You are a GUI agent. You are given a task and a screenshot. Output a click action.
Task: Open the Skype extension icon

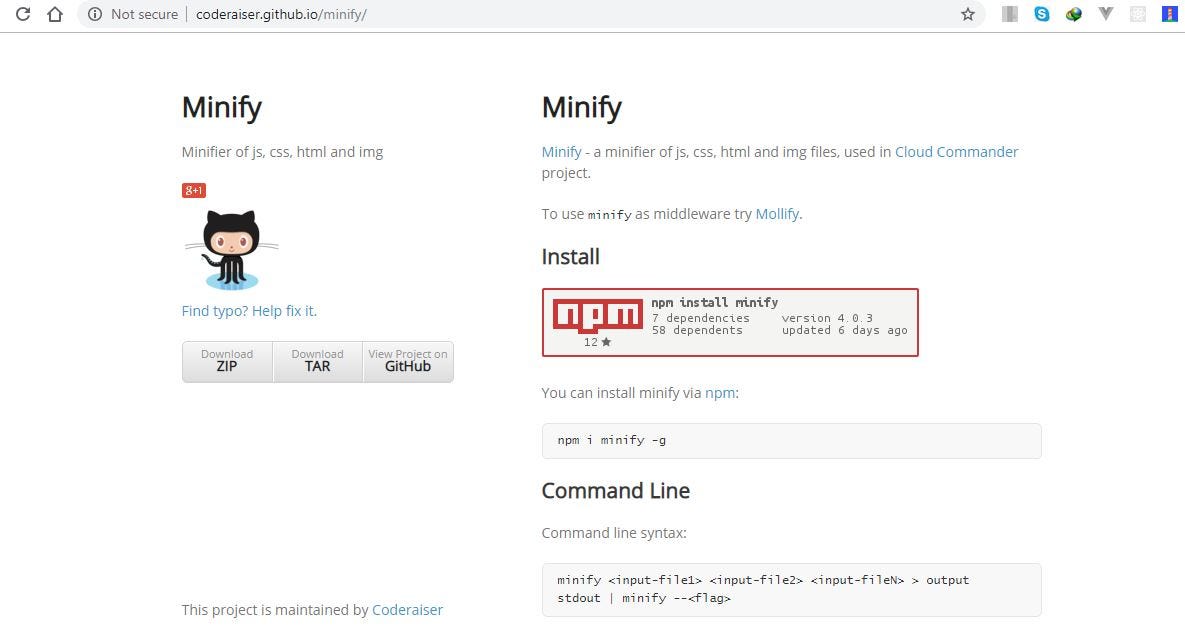point(1041,14)
